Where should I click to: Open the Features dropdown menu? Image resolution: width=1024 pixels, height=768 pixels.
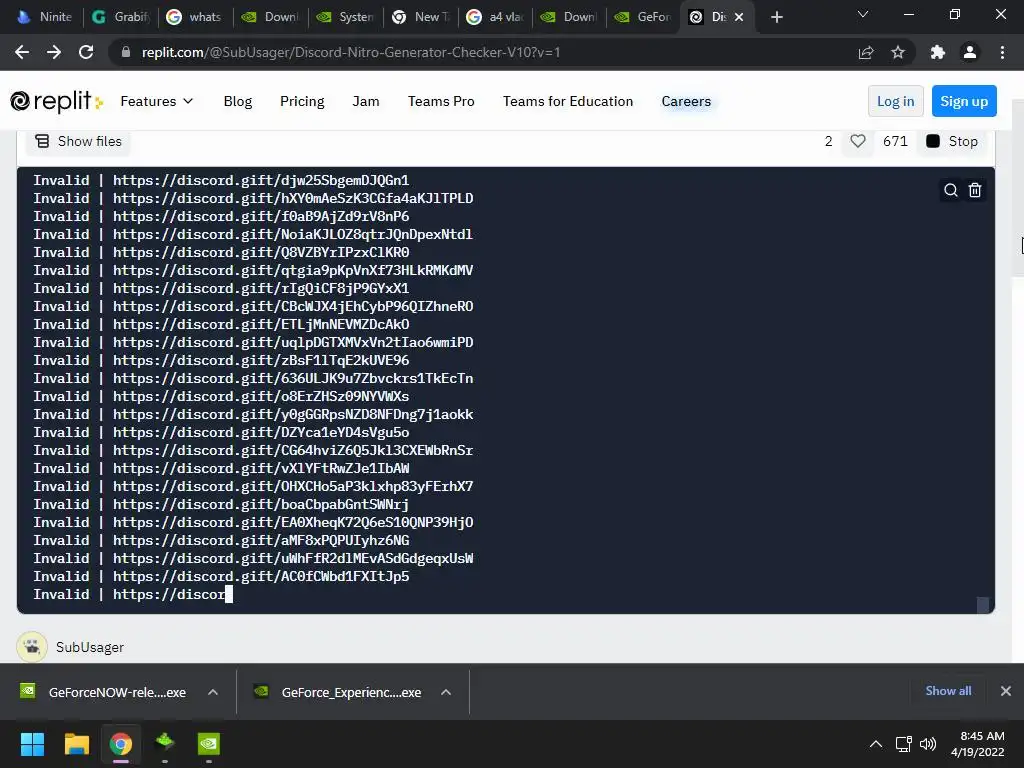(x=157, y=101)
